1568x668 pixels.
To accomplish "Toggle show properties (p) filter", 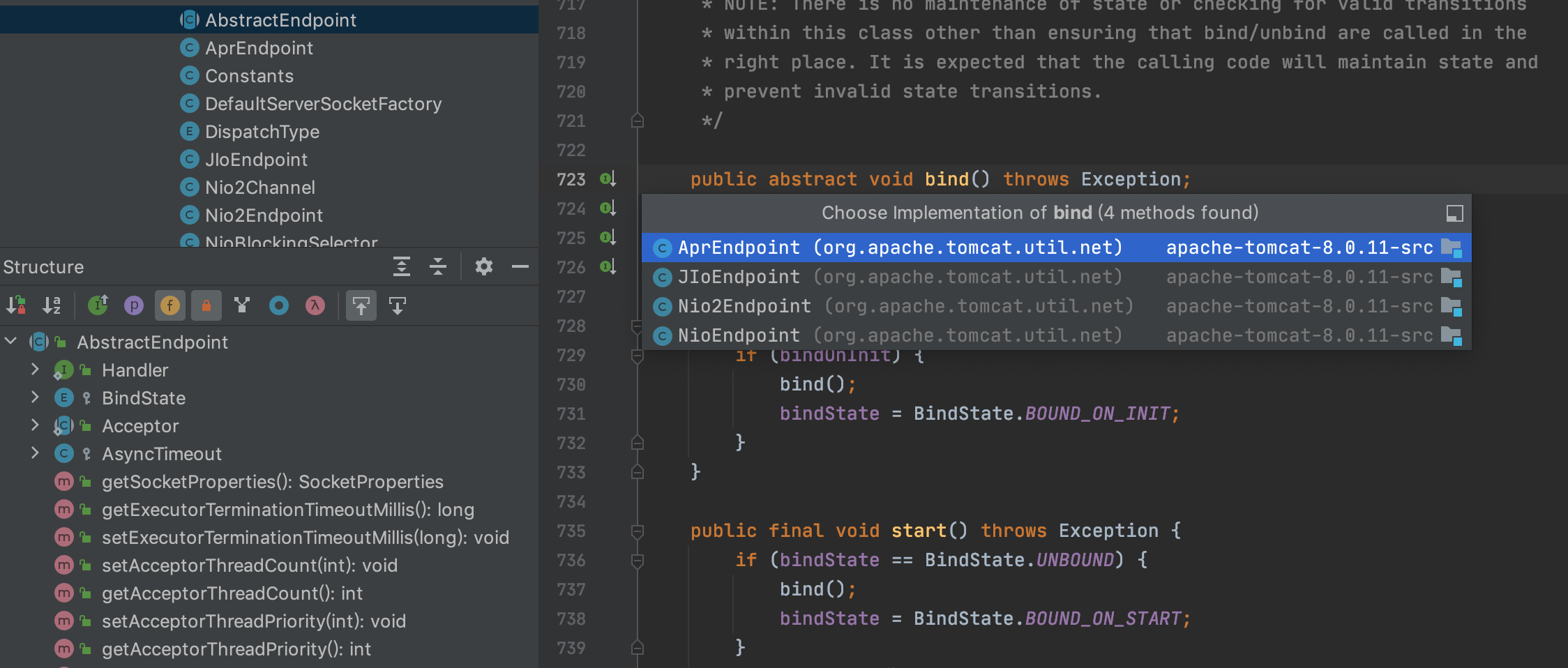I will (x=134, y=305).
